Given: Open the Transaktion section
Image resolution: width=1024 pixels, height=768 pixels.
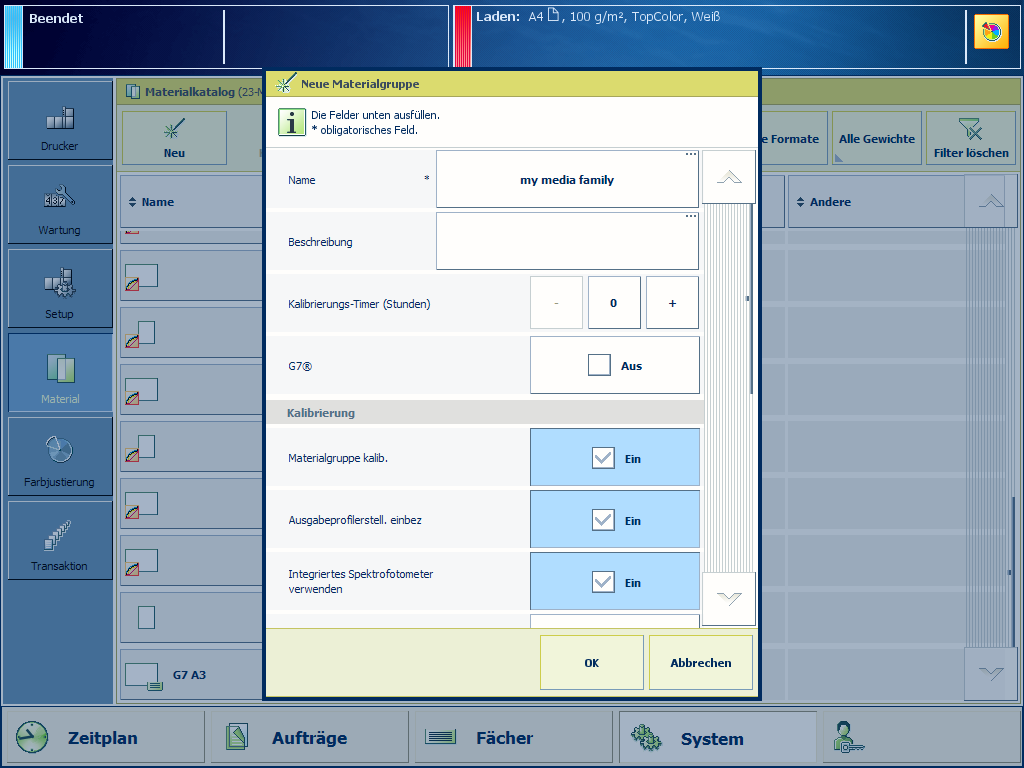Looking at the screenshot, I should click(60, 541).
